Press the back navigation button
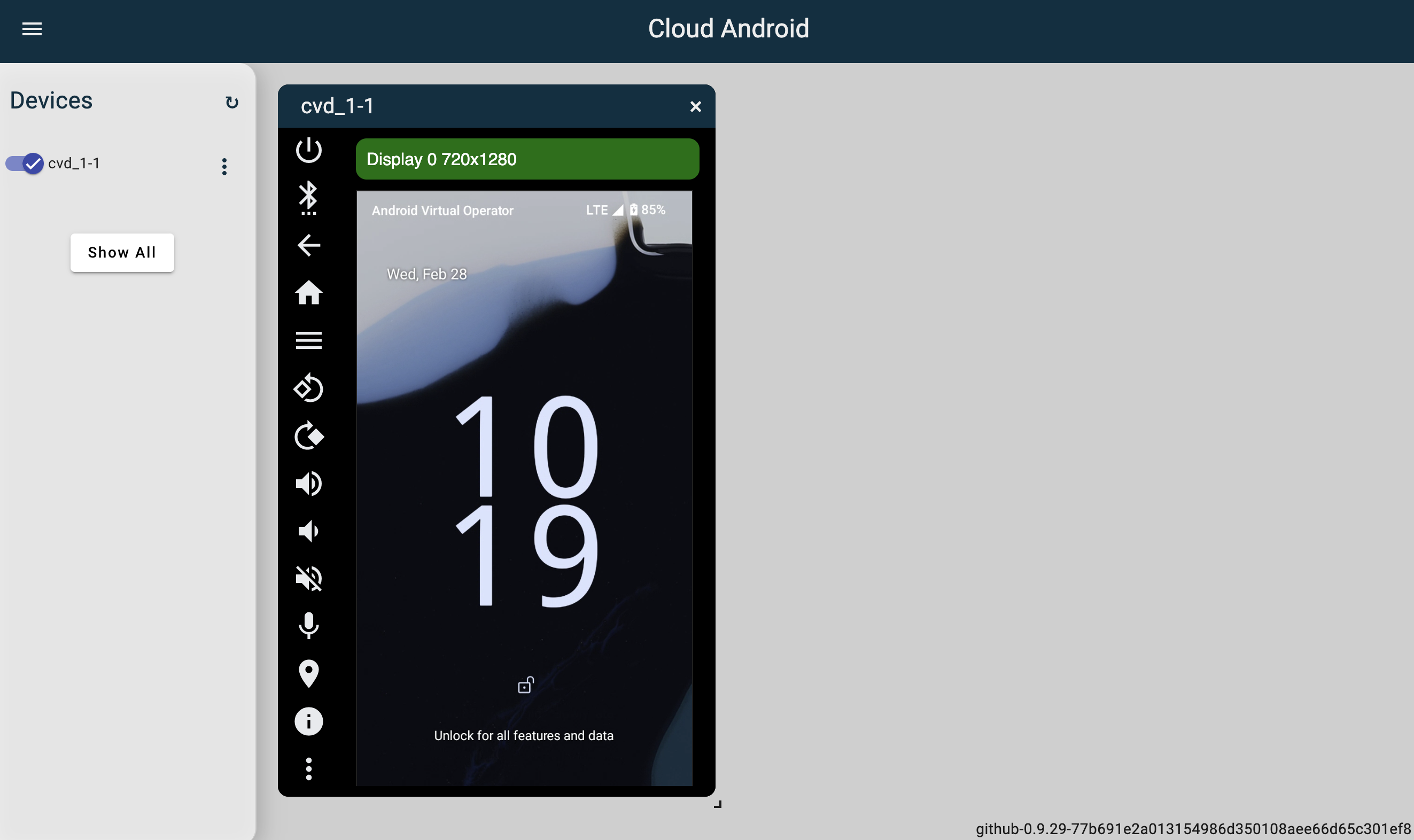 [x=308, y=245]
